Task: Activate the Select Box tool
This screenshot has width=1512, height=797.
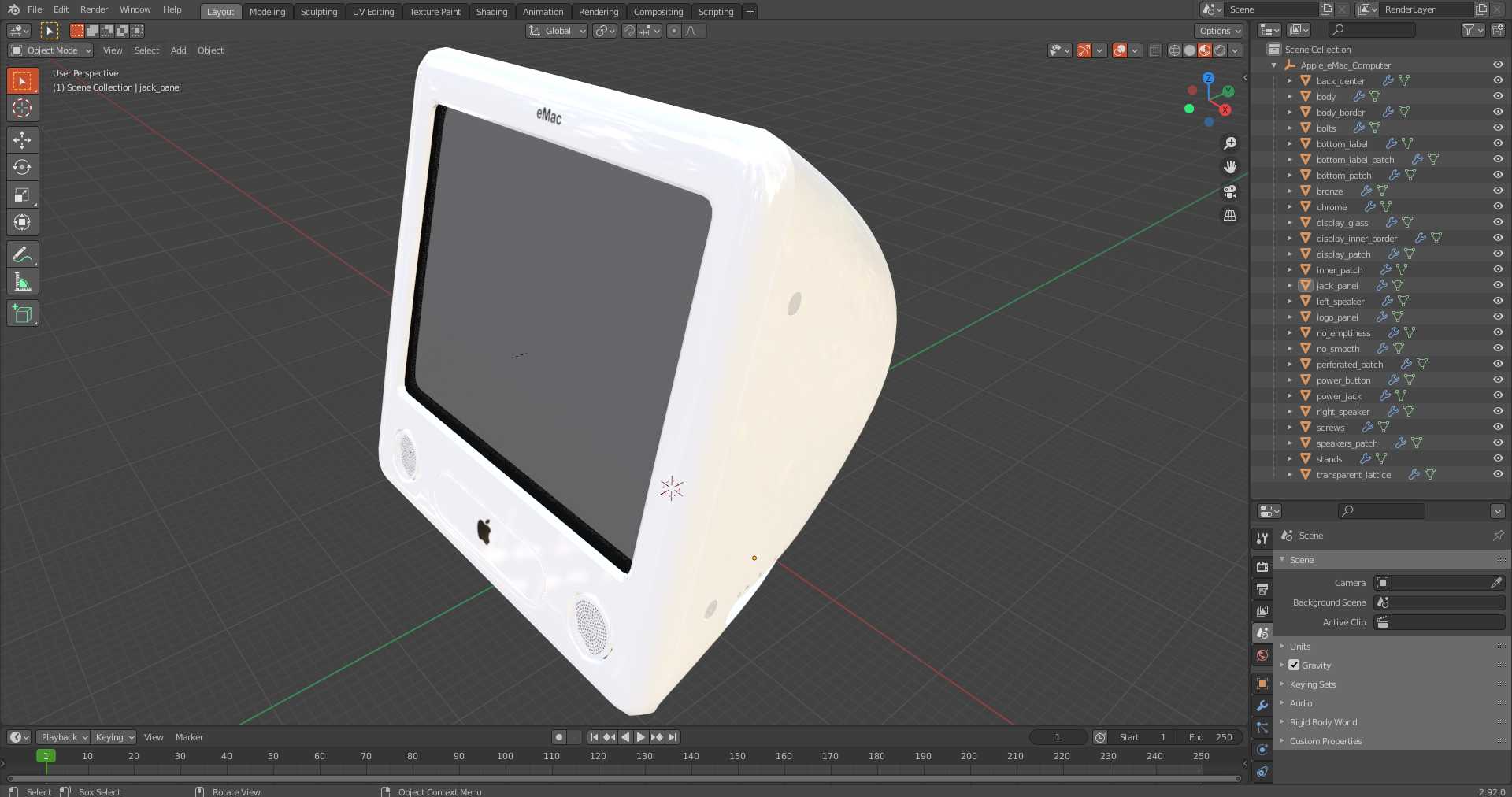Action: pos(22,81)
